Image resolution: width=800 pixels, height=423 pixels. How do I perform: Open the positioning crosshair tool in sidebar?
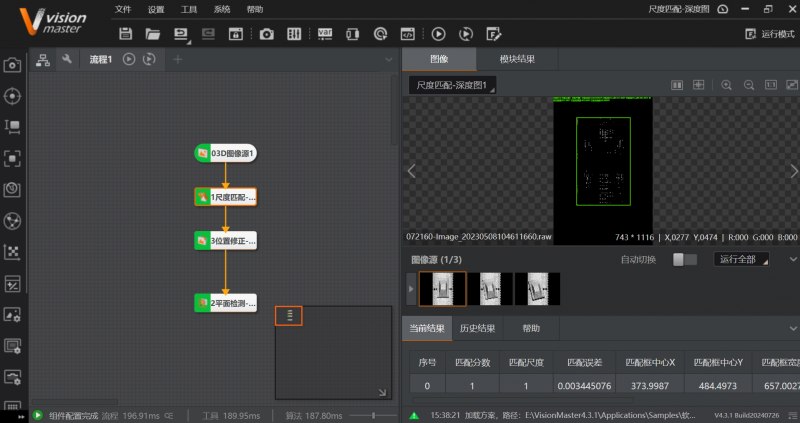pos(12,96)
